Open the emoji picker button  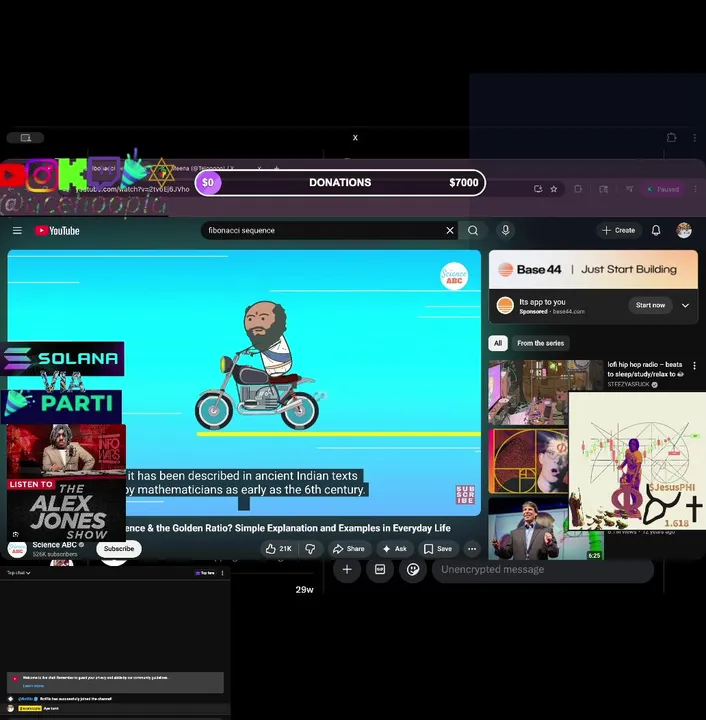[413, 569]
